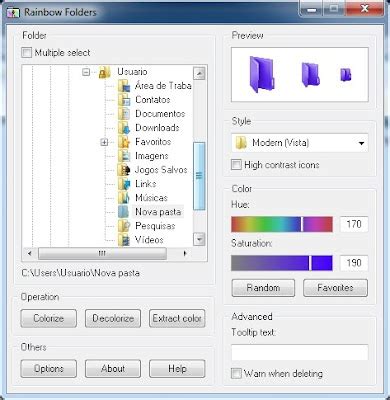Select the Documentos tree item
390x400 pixels.
pos(160,114)
